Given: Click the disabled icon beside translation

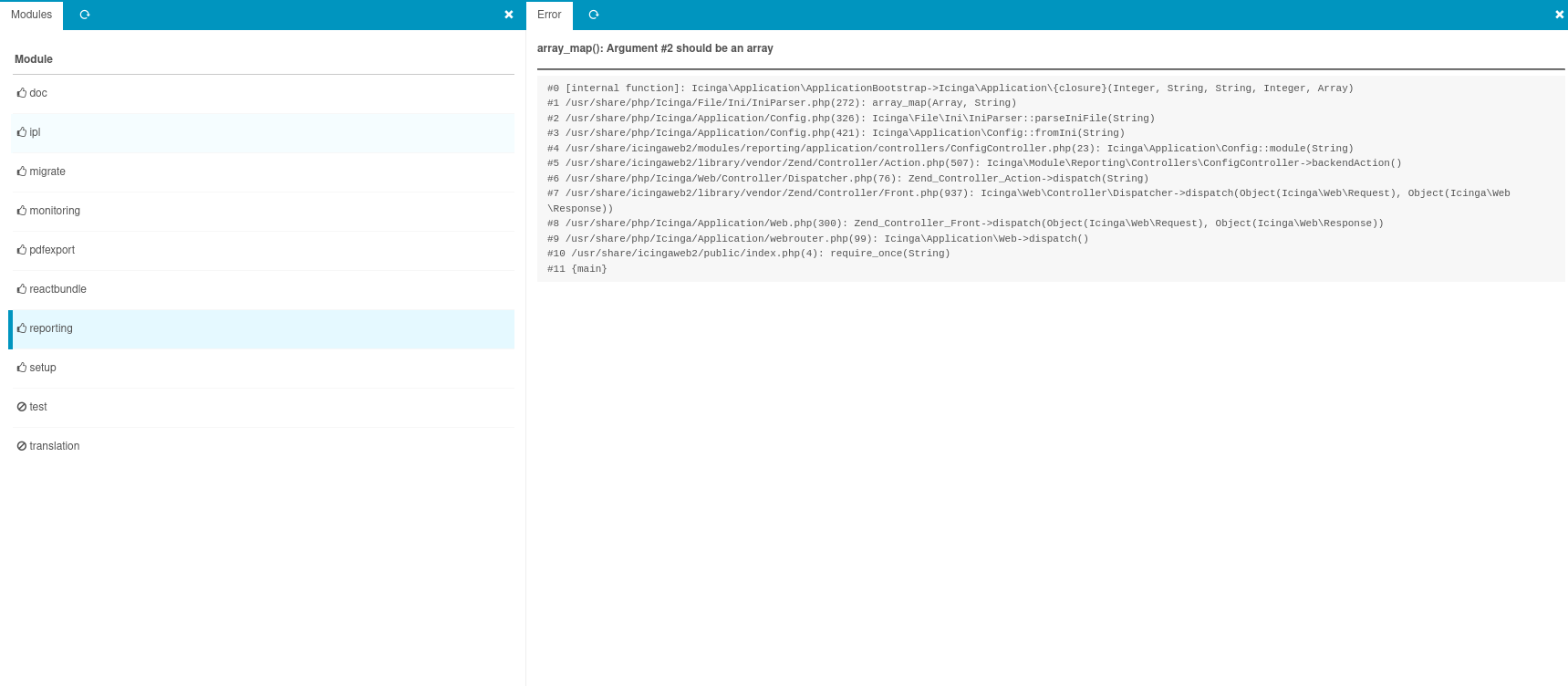Looking at the screenshot, I should pos(22,446).
